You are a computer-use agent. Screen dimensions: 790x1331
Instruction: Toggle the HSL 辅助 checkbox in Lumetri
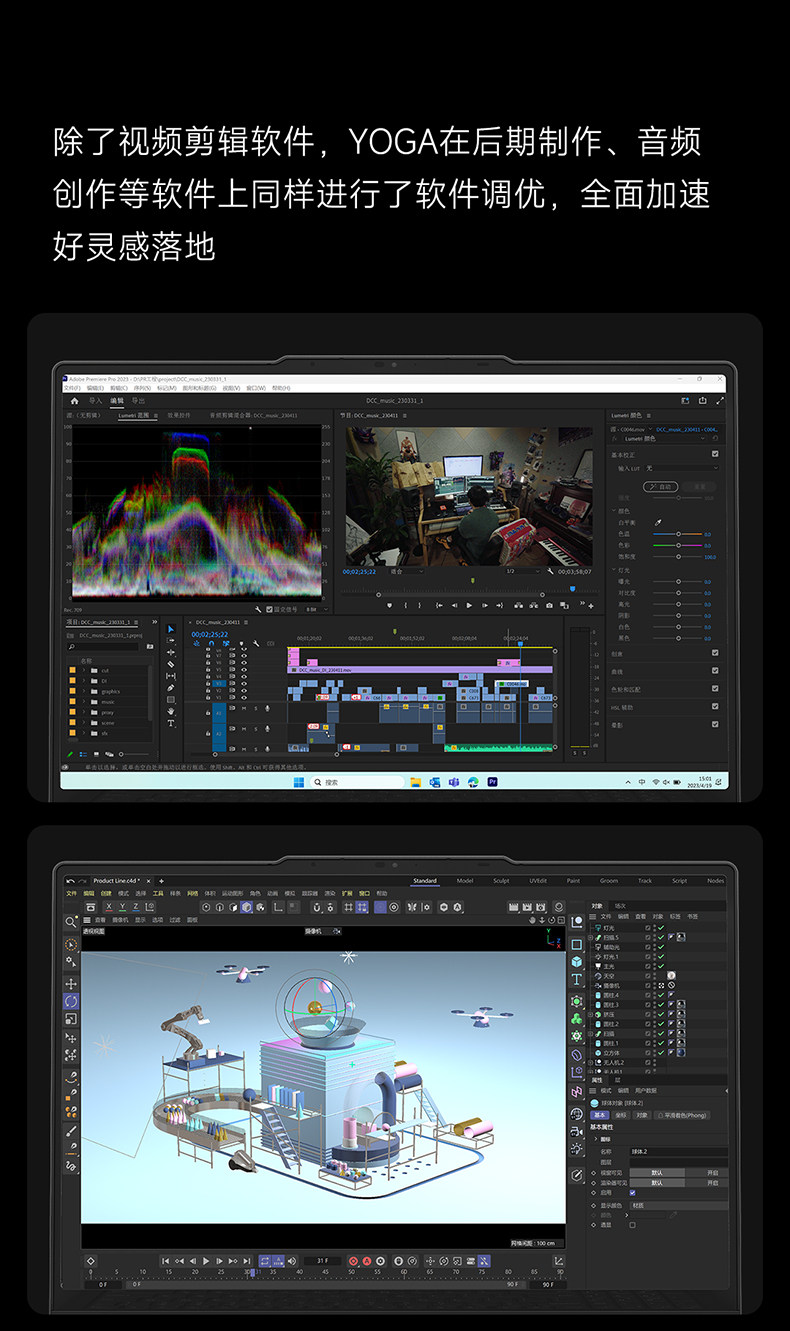pyautogui.click(x=715, y=706)
